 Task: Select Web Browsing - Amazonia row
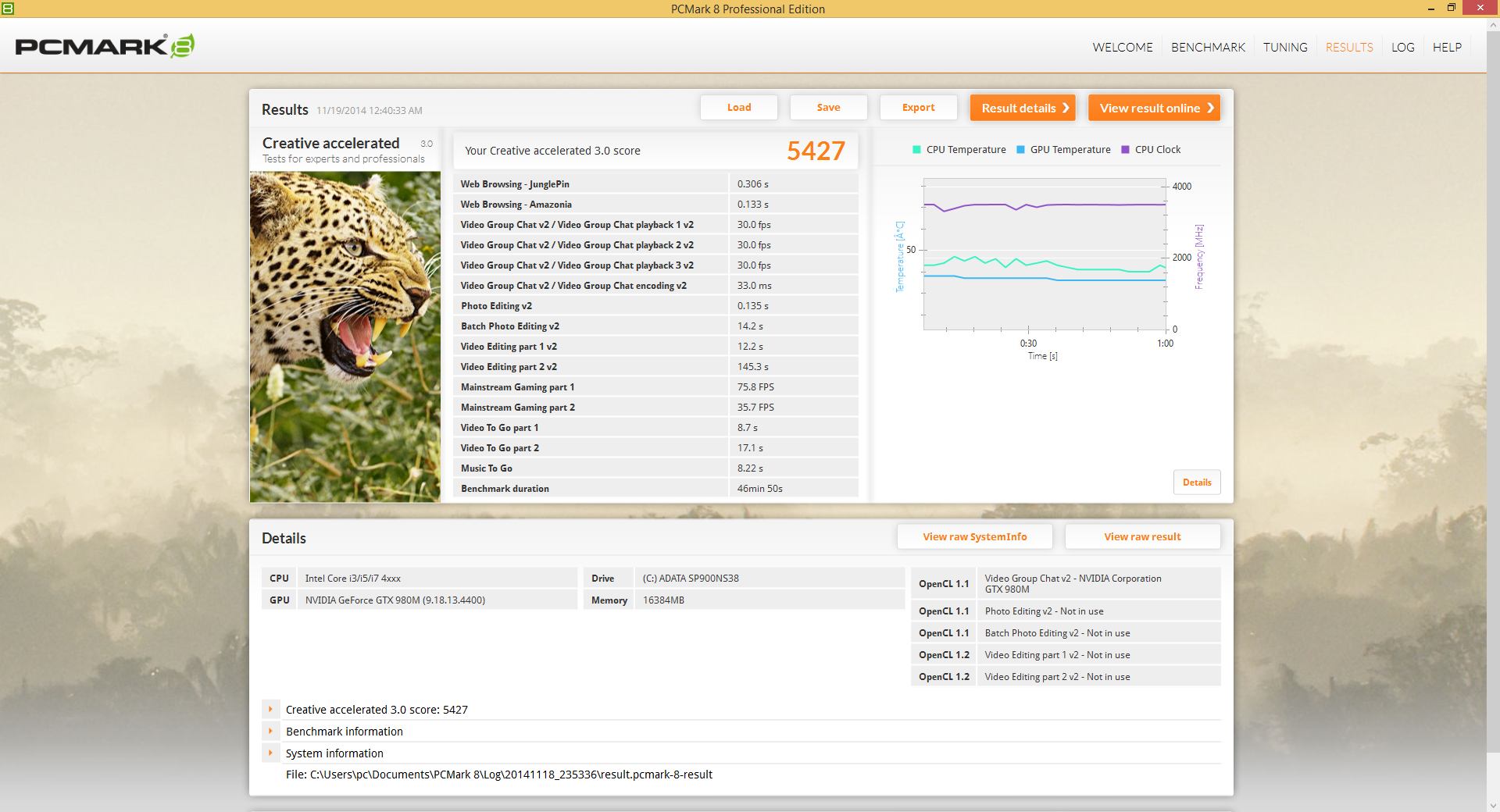pos(655,205)
